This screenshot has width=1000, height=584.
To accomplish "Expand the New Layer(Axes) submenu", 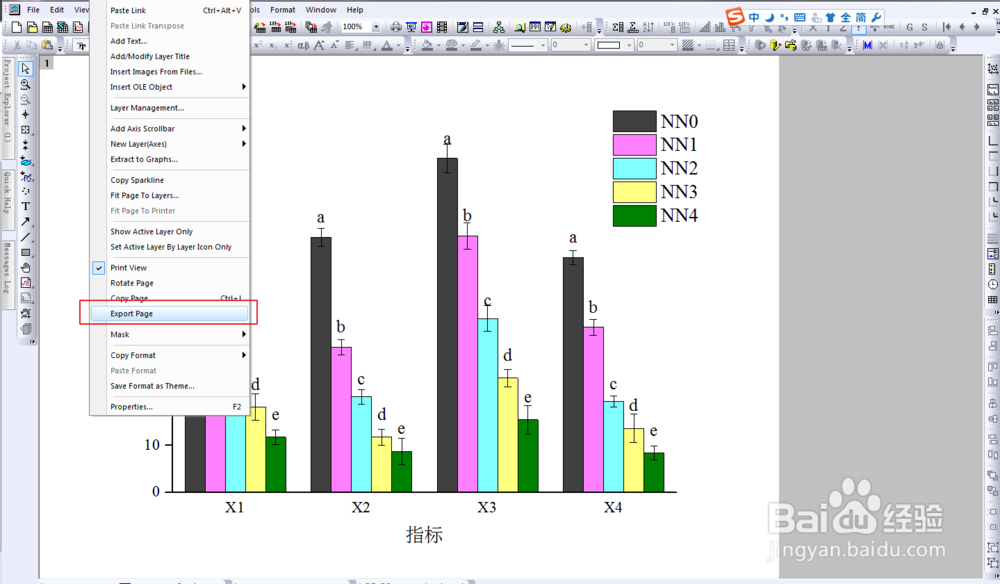I will [x=170, y=143].
